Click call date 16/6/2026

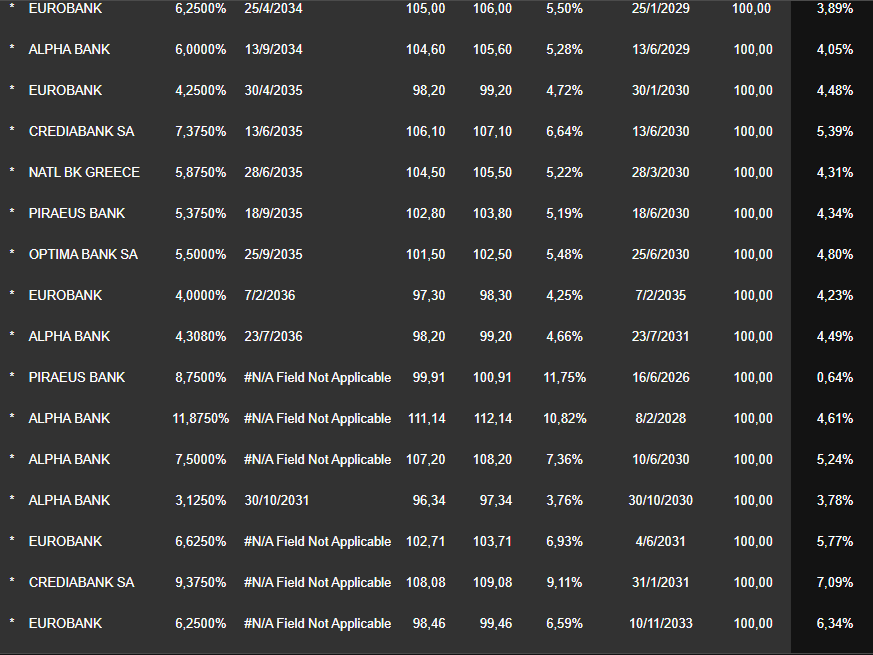click(x=661, y=378)
